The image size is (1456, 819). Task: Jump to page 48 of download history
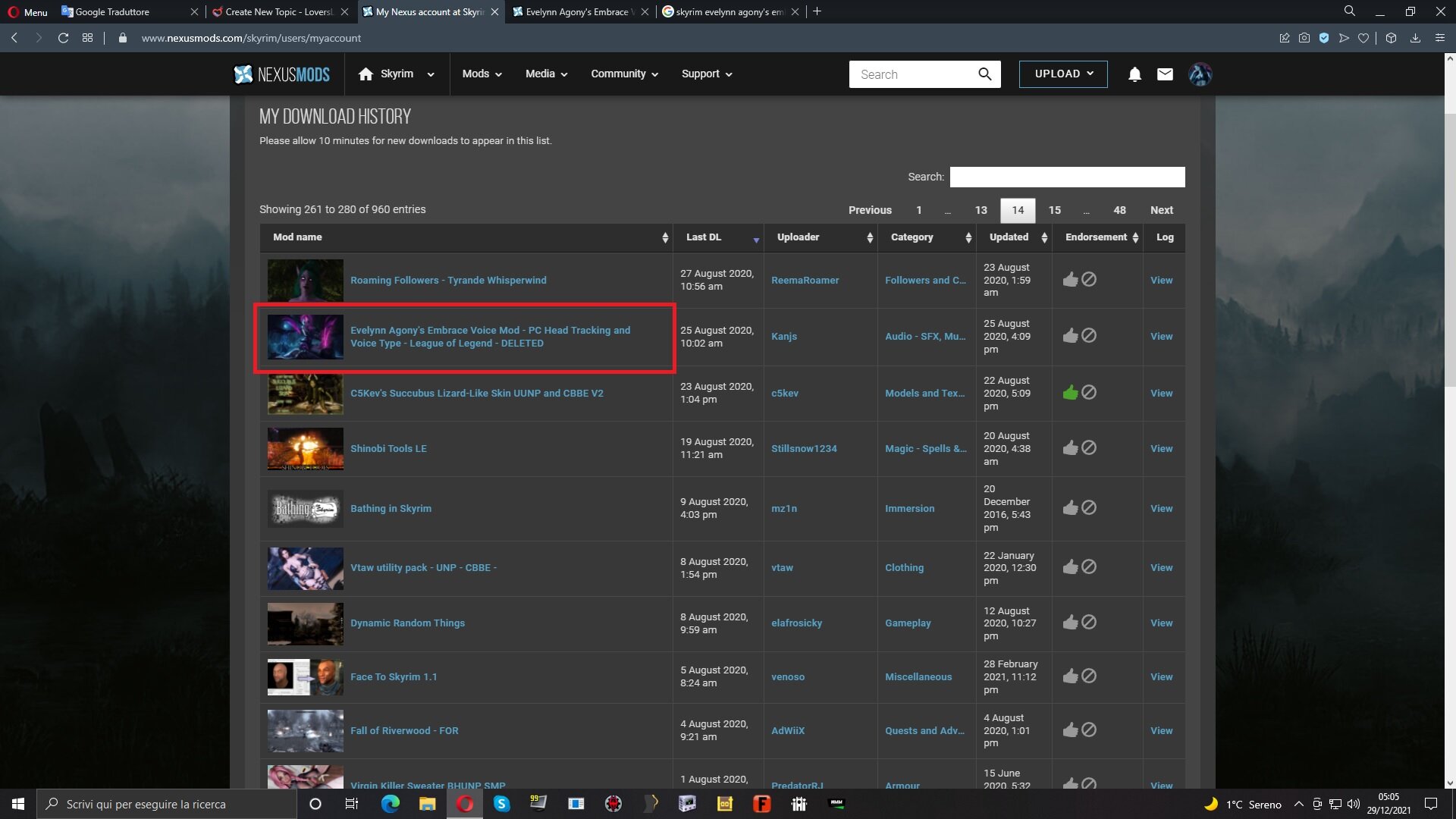point(1119,210)
